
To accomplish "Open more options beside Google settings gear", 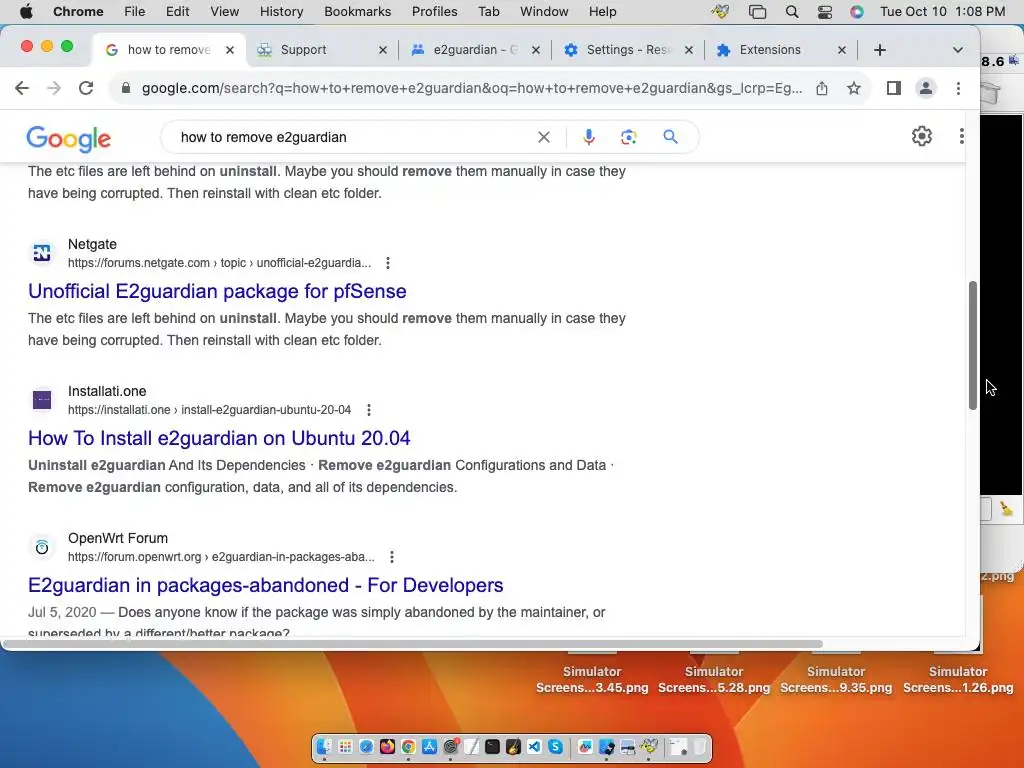I will pyautogui.click(x=961, y=136).
